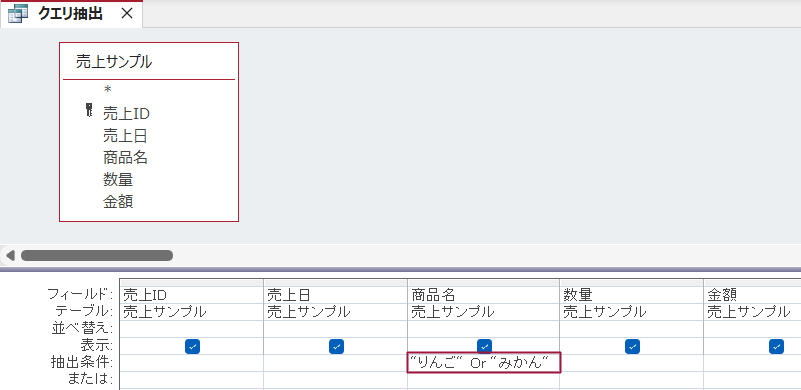Image resolution: width=801 pixels, height=390 pixels.
Task: Uncheck the 表示 checkbox for 商品名 column
Action: tap(484, 347)
